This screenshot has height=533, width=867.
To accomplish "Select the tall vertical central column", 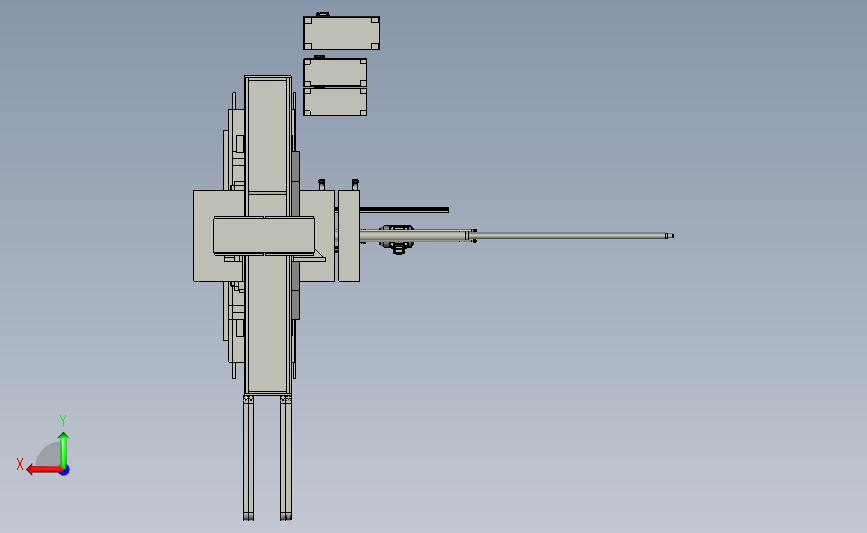I will coord(268,235).
